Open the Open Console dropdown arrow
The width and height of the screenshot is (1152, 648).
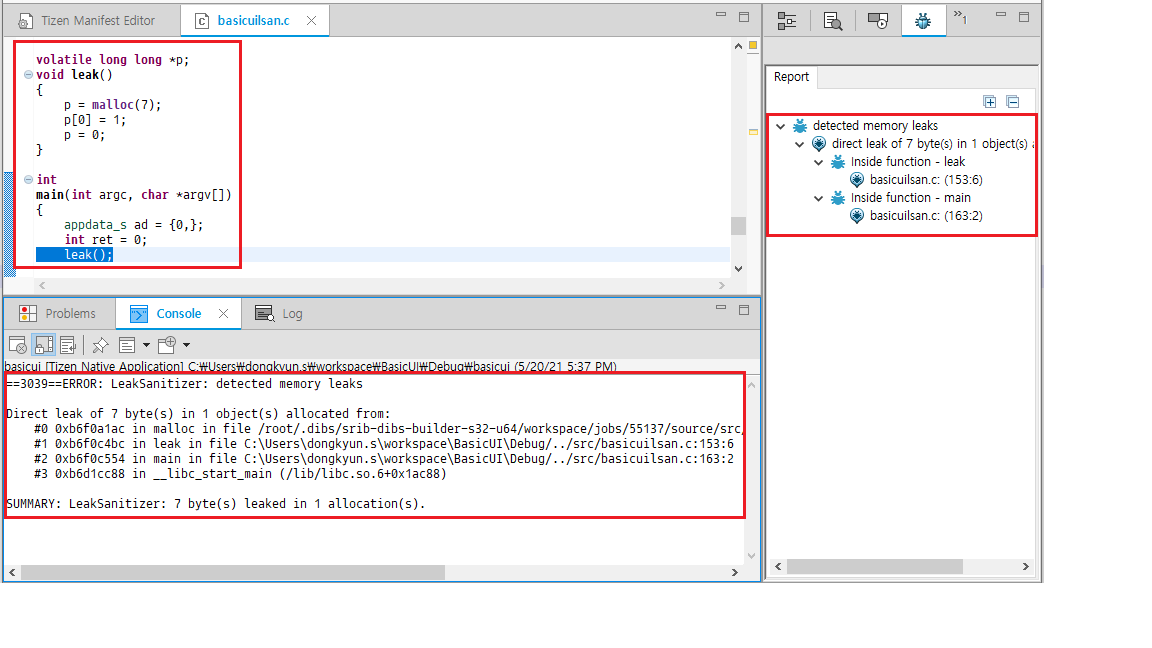pos(186,345)
